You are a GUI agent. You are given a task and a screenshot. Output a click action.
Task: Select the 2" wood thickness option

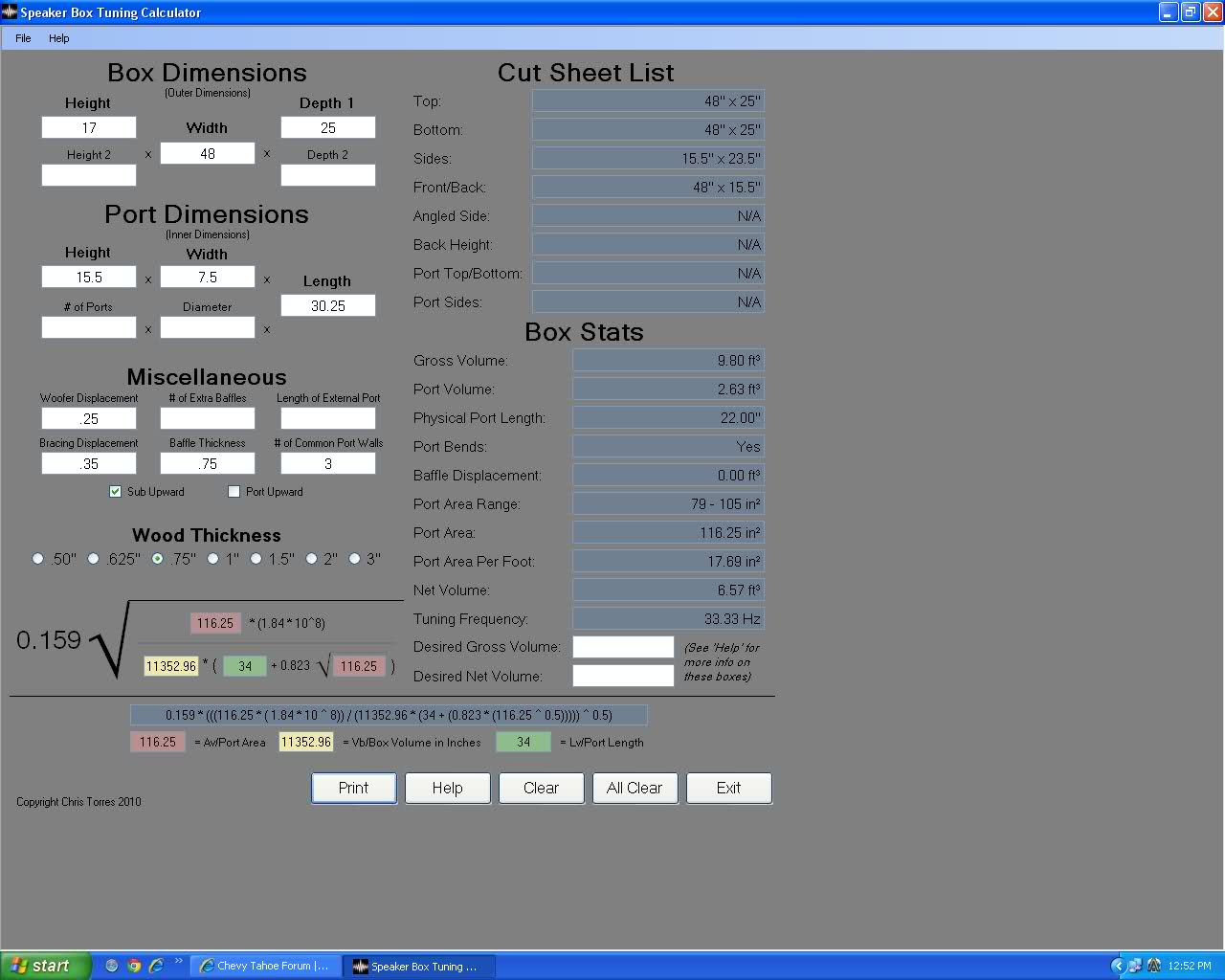[311, 559]
